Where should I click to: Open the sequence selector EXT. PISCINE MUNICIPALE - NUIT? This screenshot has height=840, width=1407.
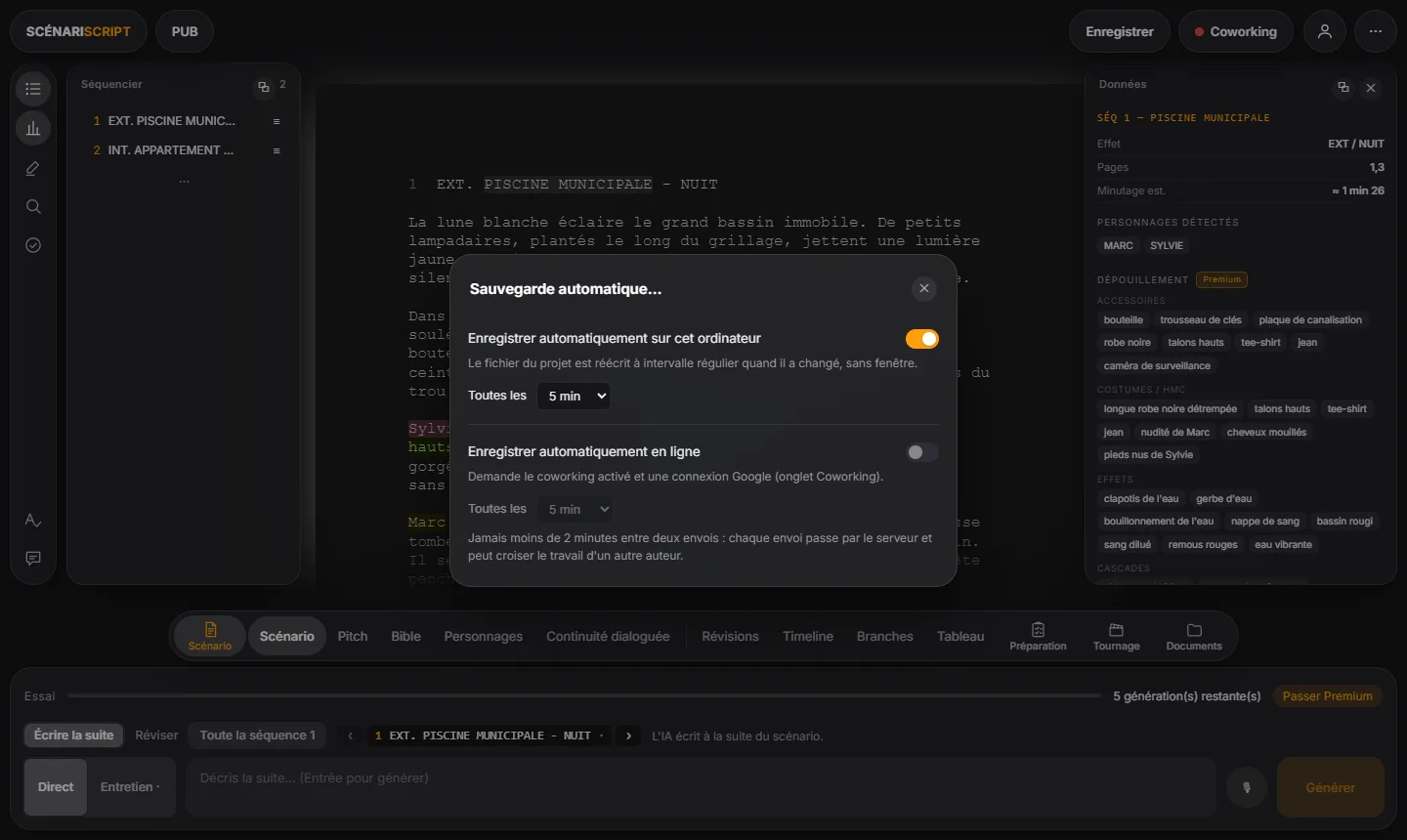coord(490,735)
